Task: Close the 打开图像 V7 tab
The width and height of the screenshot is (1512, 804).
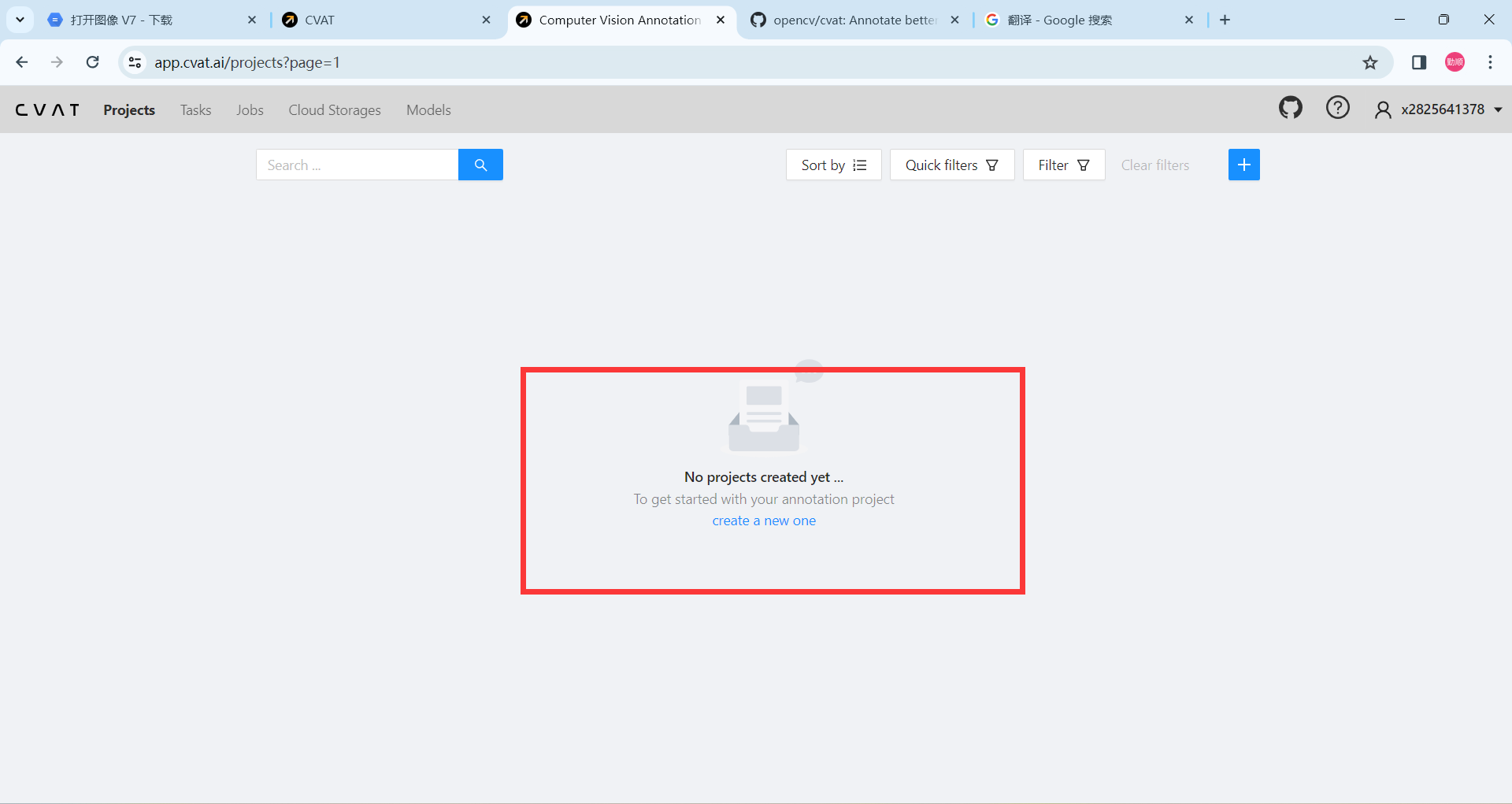Action: (252, 20)
